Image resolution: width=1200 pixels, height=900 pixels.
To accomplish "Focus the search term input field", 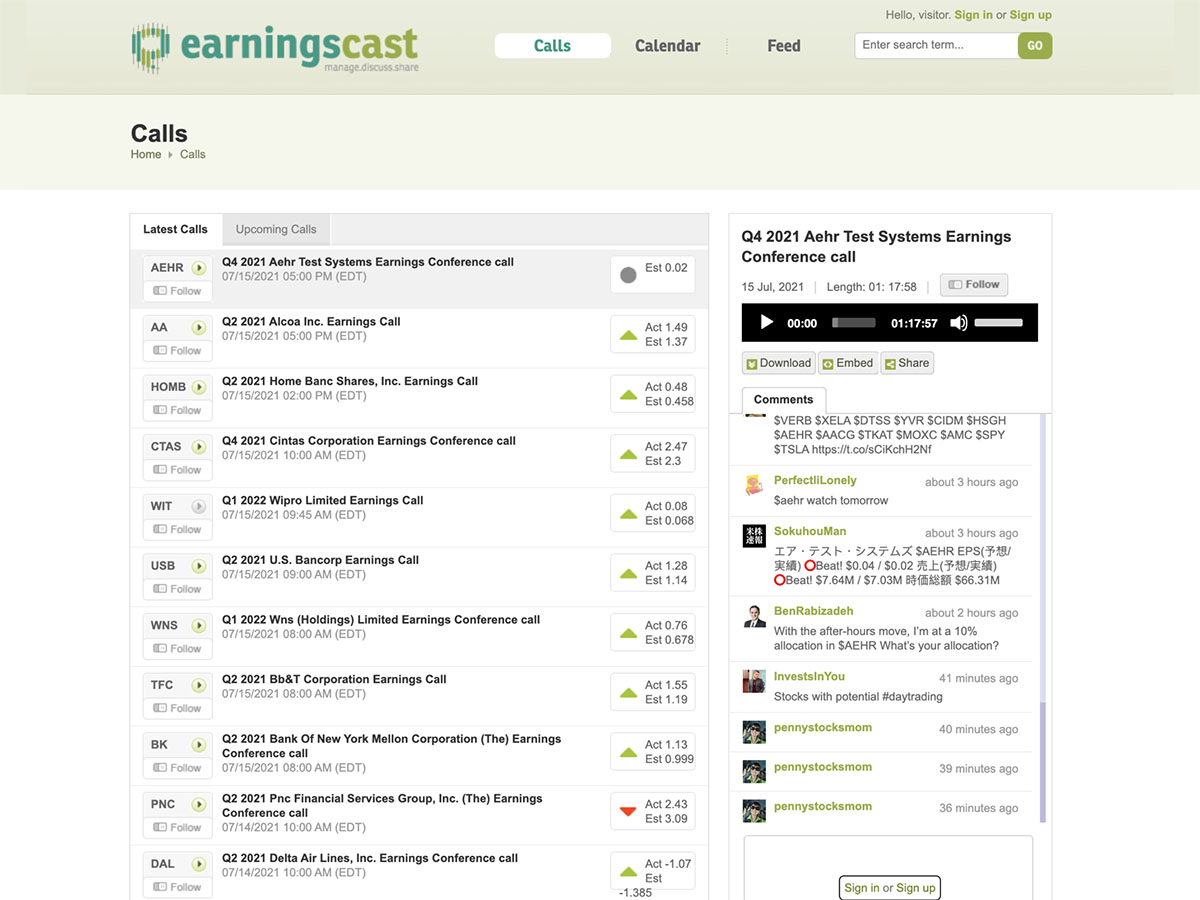I will click(936, 46).
